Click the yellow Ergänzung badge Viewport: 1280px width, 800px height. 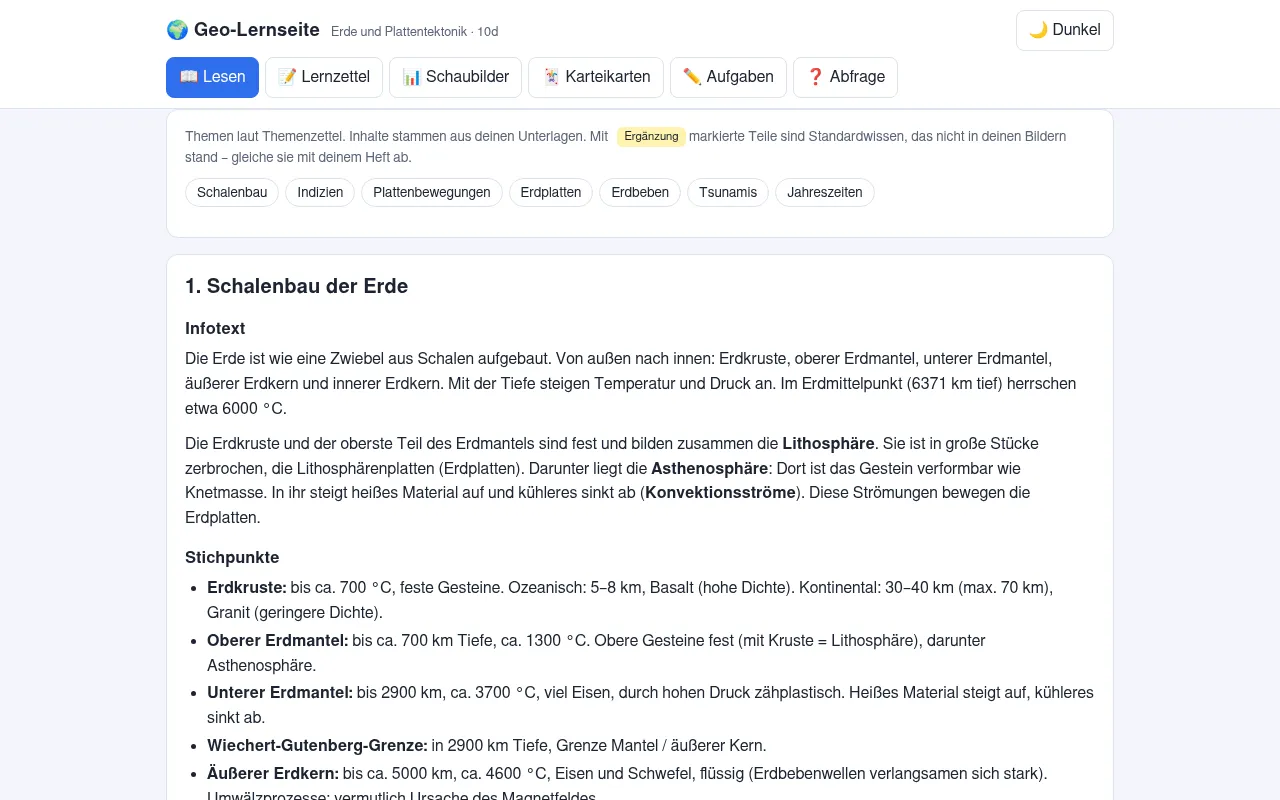(x=651, y=137)
